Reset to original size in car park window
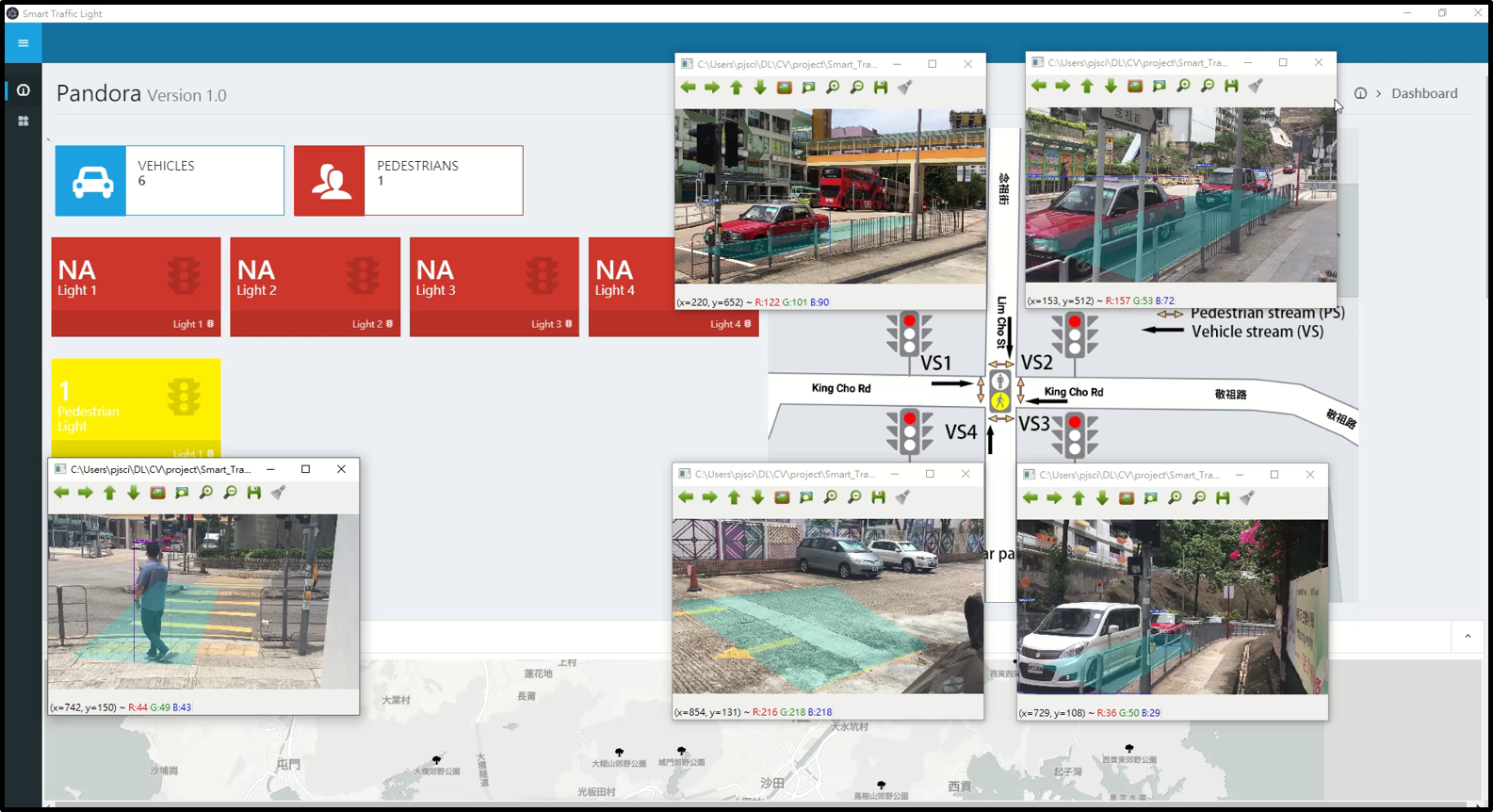This screenshot has height=812, width=1493. click(782, 497)
